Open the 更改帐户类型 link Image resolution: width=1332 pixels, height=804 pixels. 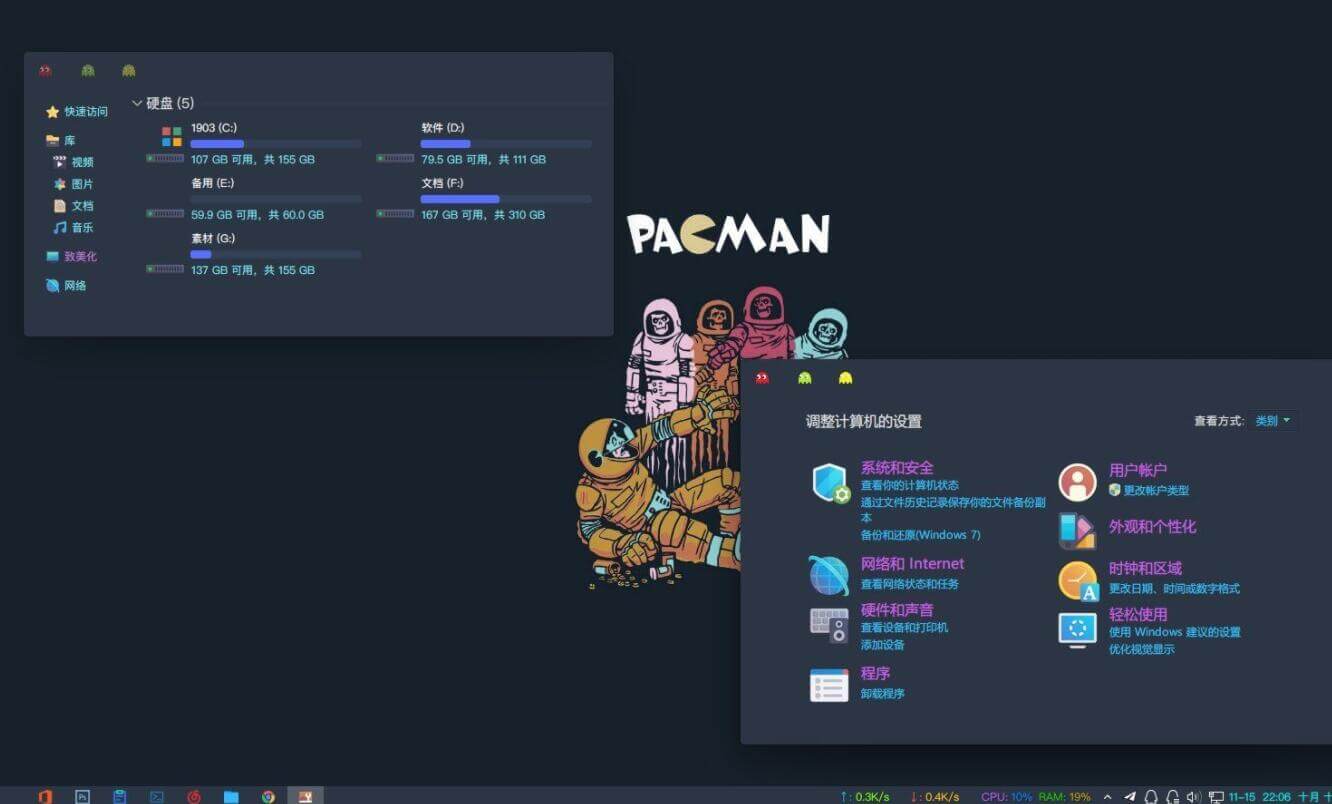pyautogui.click(x=1155, y=491)
